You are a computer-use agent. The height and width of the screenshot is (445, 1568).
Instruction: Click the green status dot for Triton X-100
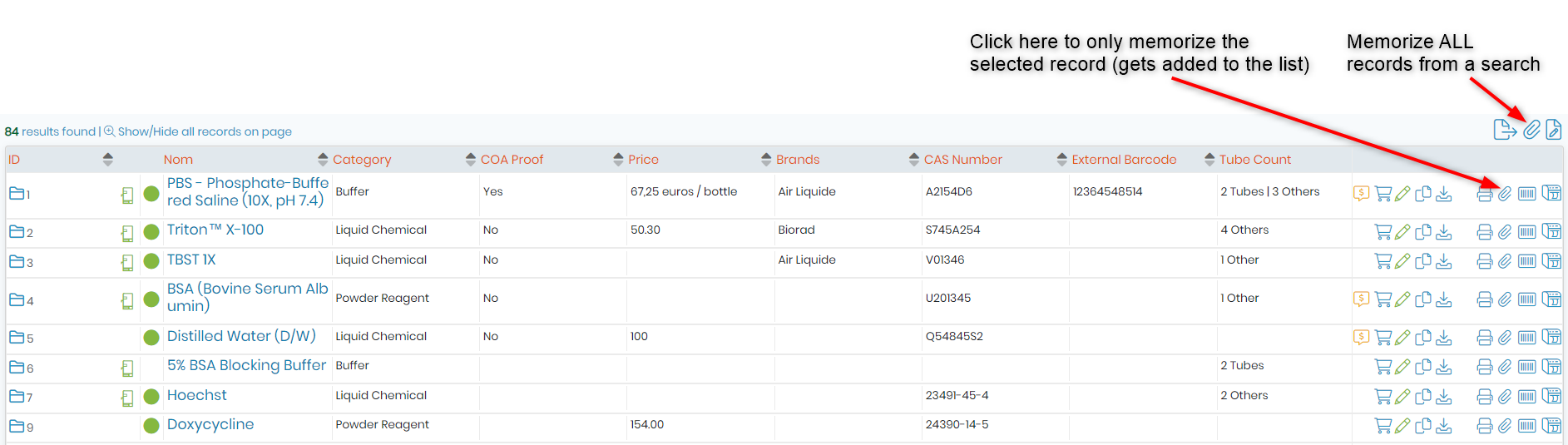click(151, 232)
